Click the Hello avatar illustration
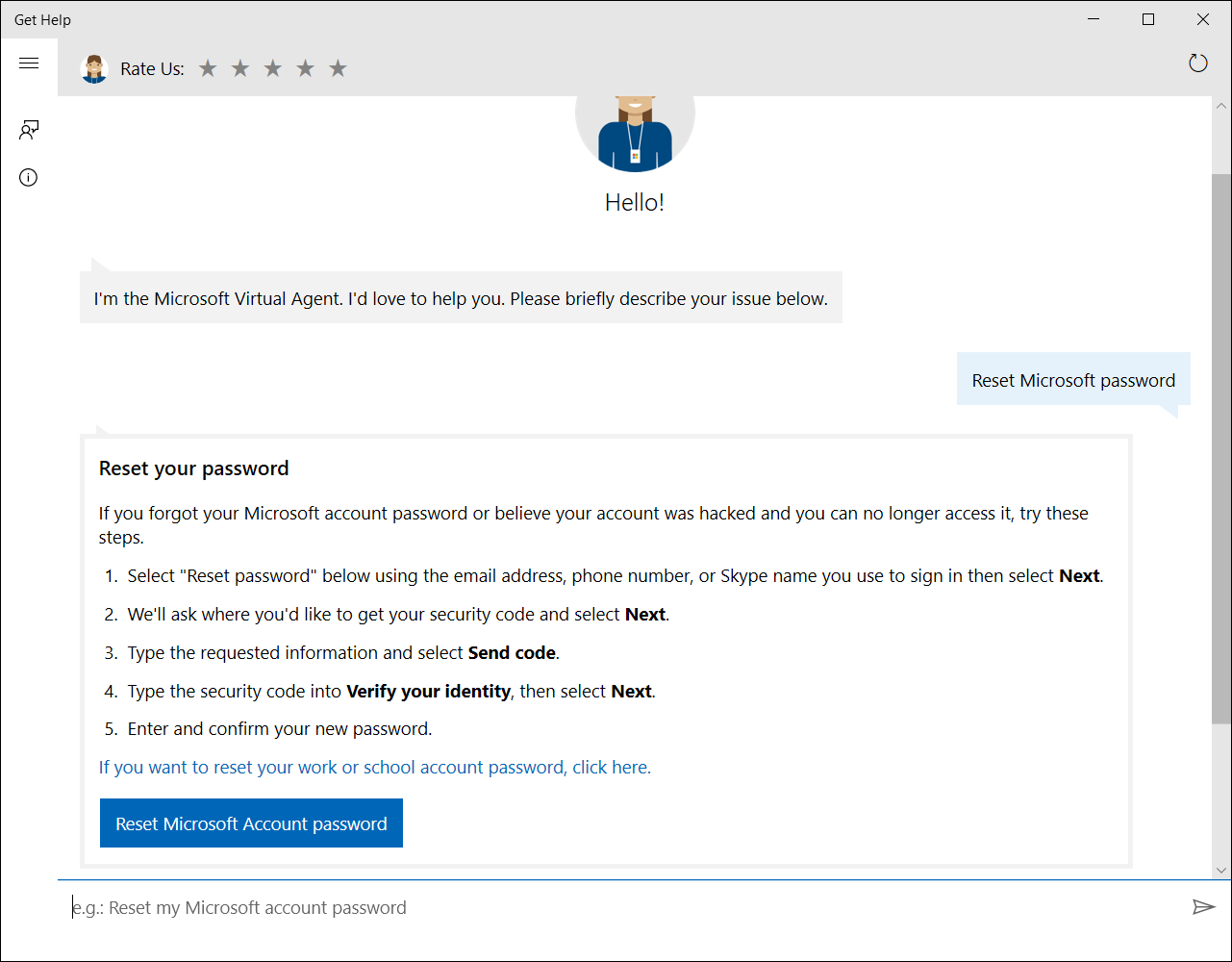The image size is (1232, 962). (x=635, y=130)
